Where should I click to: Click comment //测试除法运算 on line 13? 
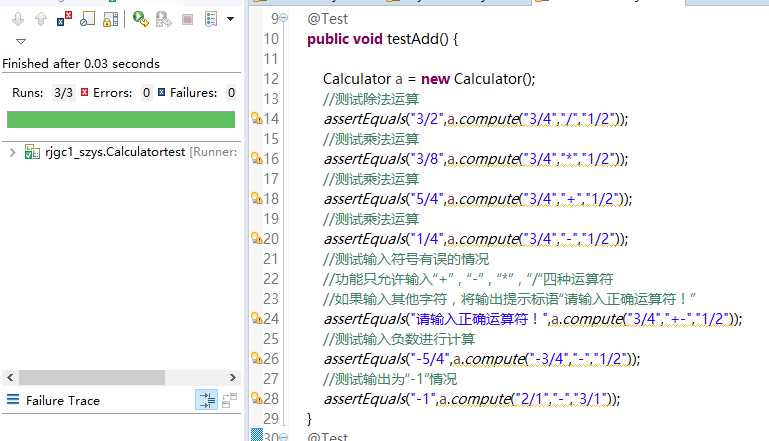point(371,99)
